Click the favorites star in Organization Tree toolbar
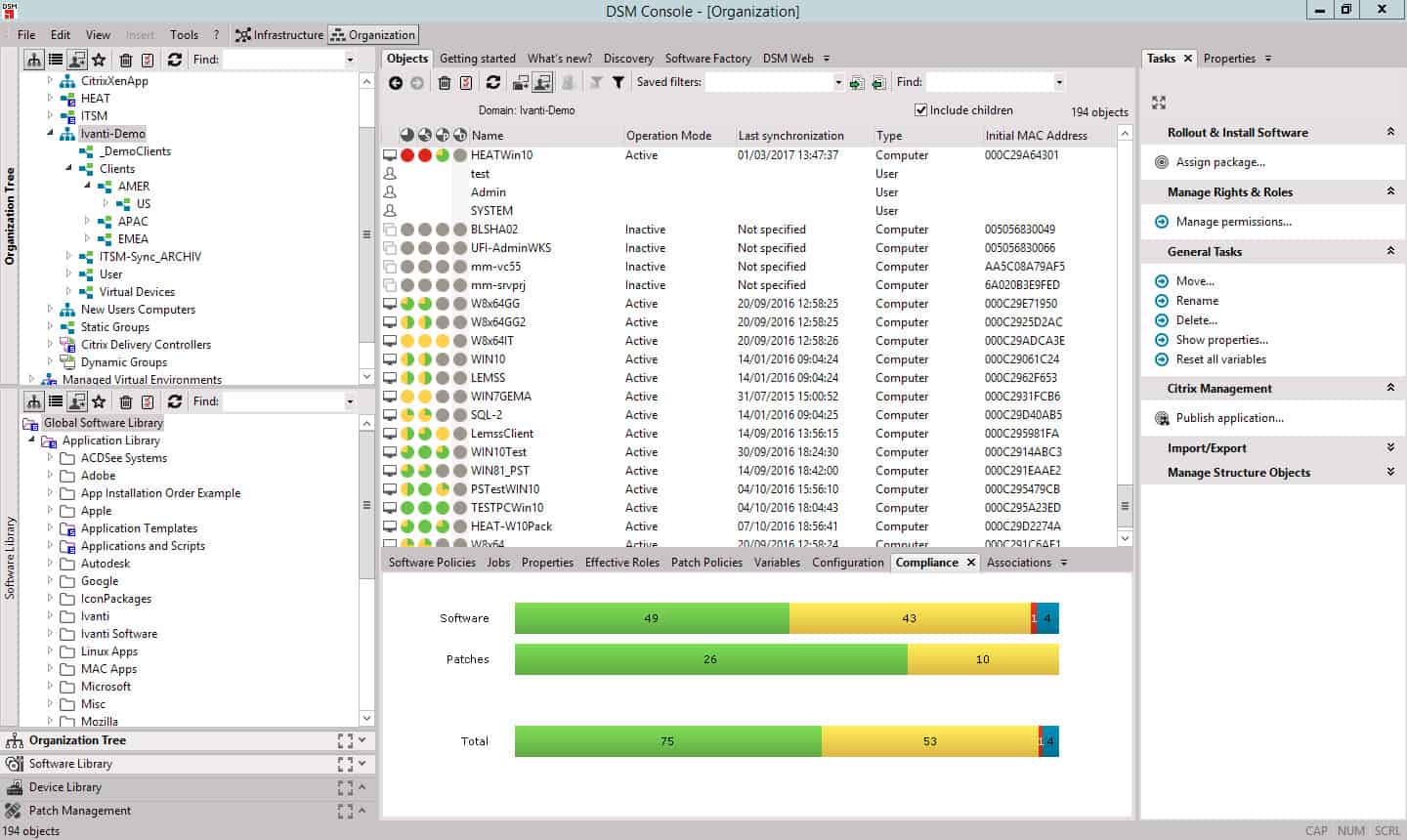 (x=99, y=60)
